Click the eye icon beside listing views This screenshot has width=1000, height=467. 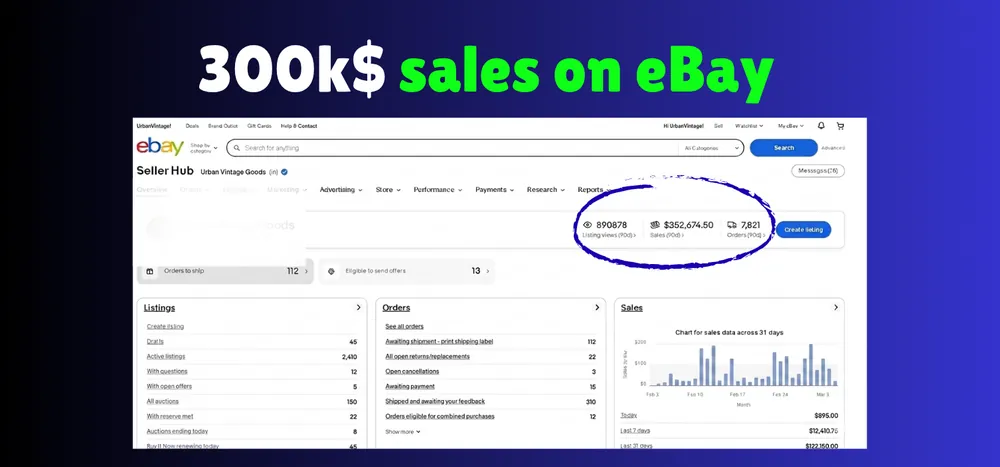click(587, 225)
